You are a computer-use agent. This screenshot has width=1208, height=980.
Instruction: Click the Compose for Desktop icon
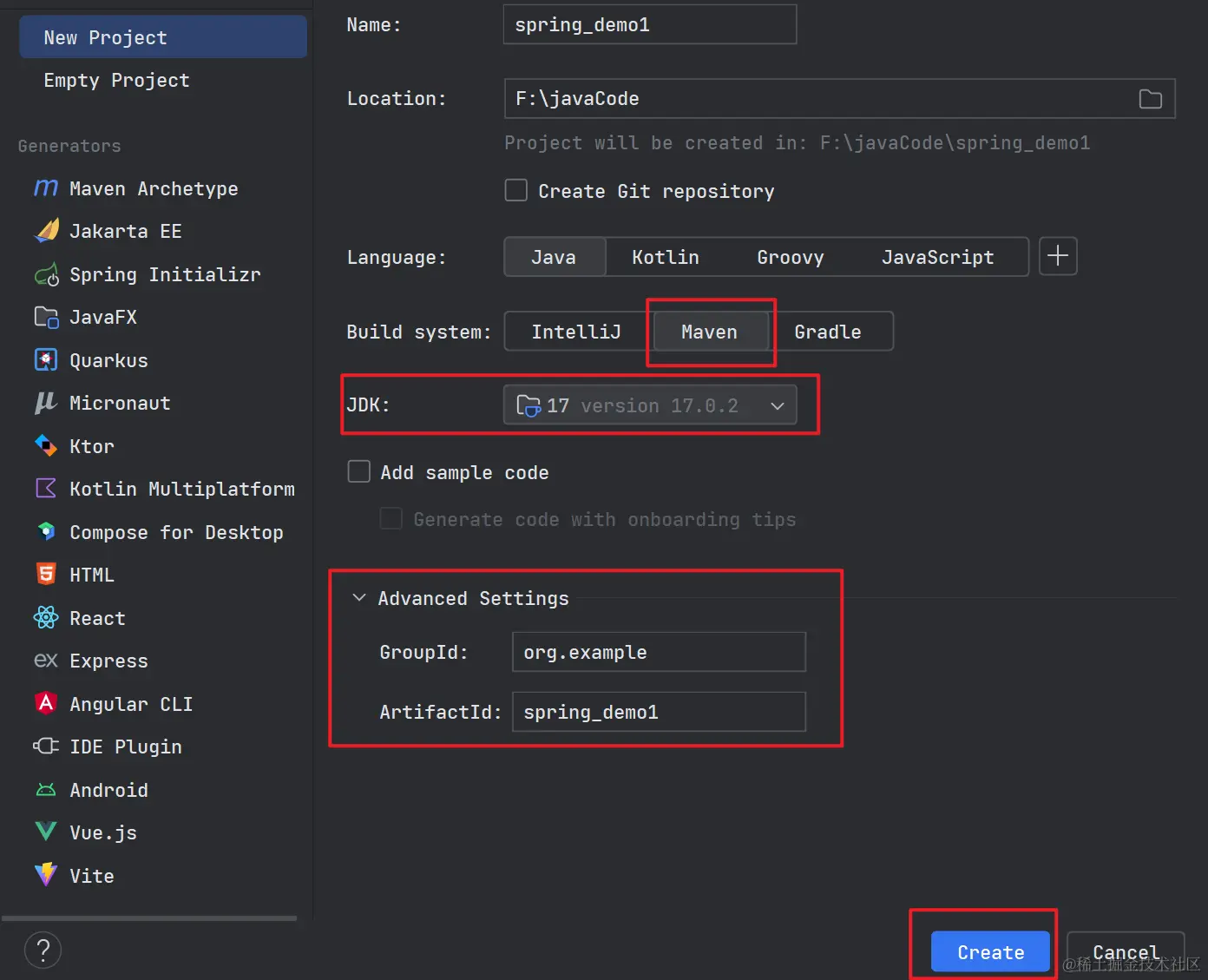pyautogui.click(x=46, y=532)
